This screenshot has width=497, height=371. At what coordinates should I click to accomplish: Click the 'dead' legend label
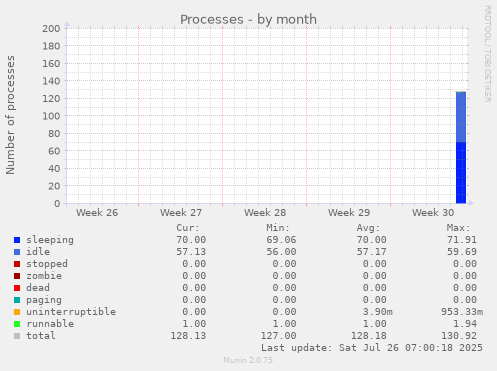(x=38, y=288)
